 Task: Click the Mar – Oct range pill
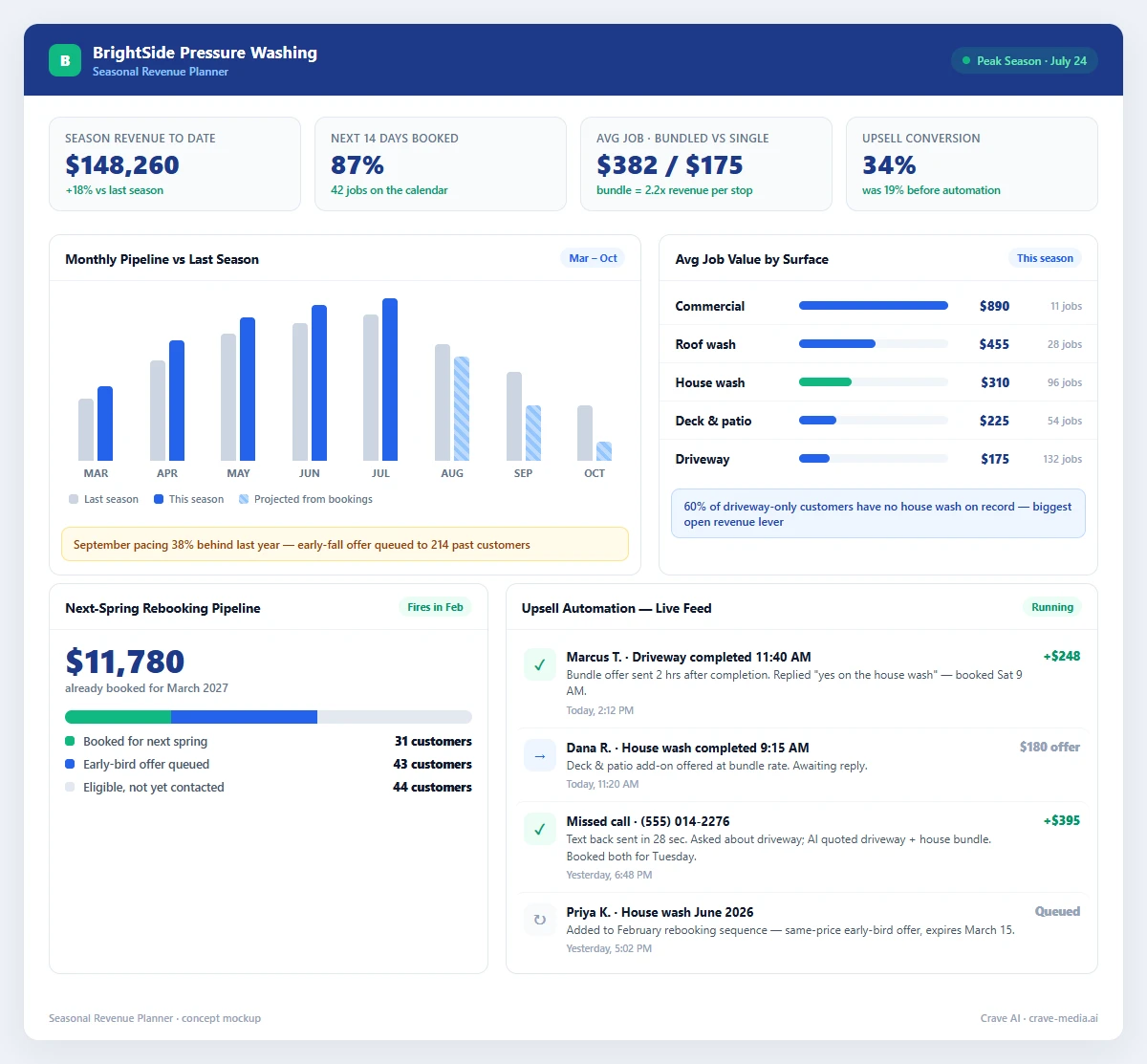(x=593, y=258)
